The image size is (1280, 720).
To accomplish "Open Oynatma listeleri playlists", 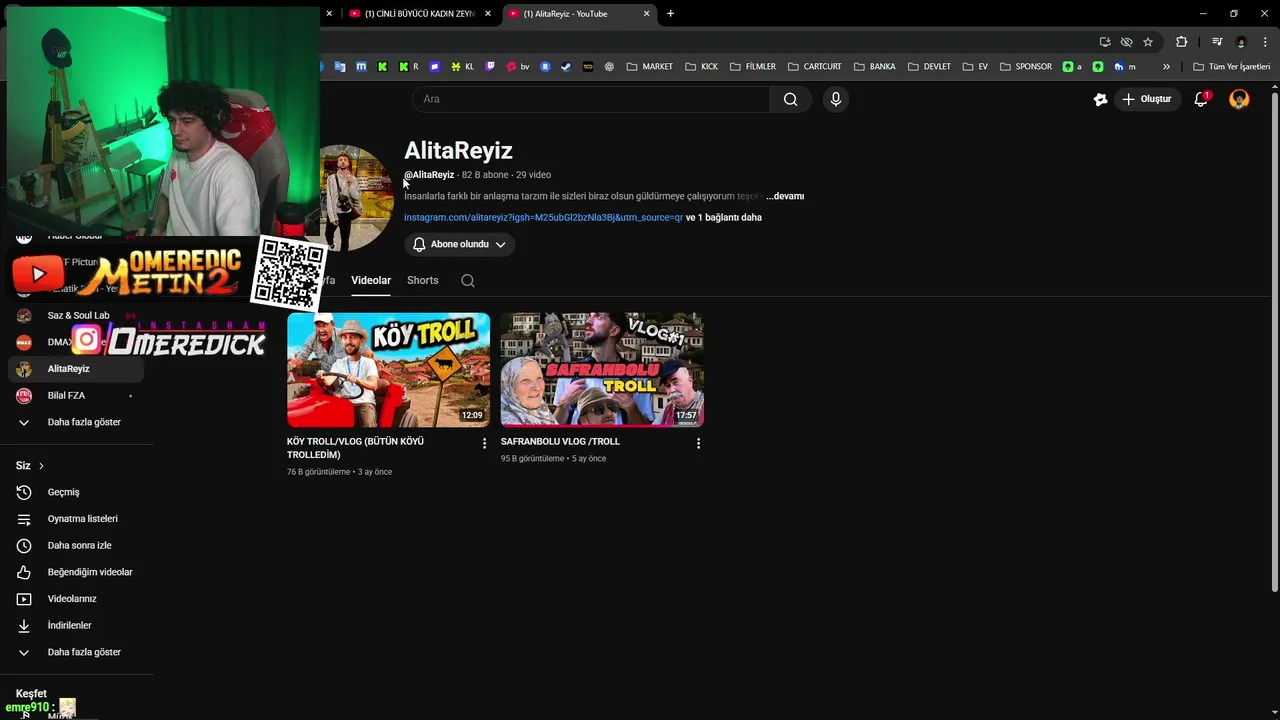I will (76, 519).
